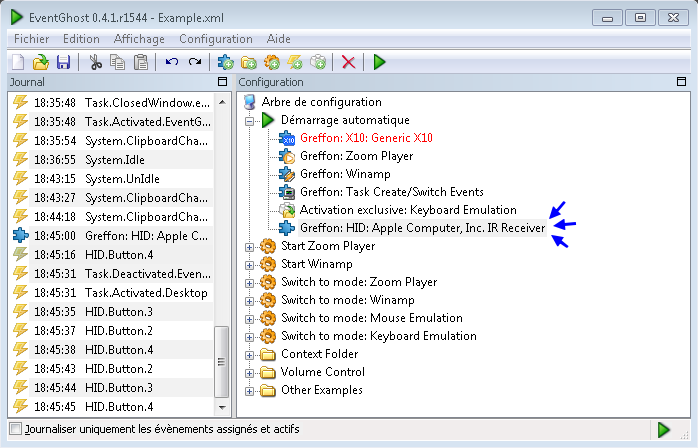Open the Configuration menu
Screen dimensions: 698x448
coord(216,39)
